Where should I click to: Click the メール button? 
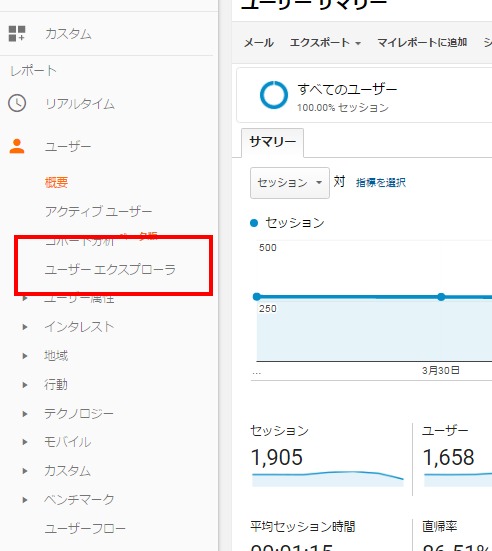(259, 43)
